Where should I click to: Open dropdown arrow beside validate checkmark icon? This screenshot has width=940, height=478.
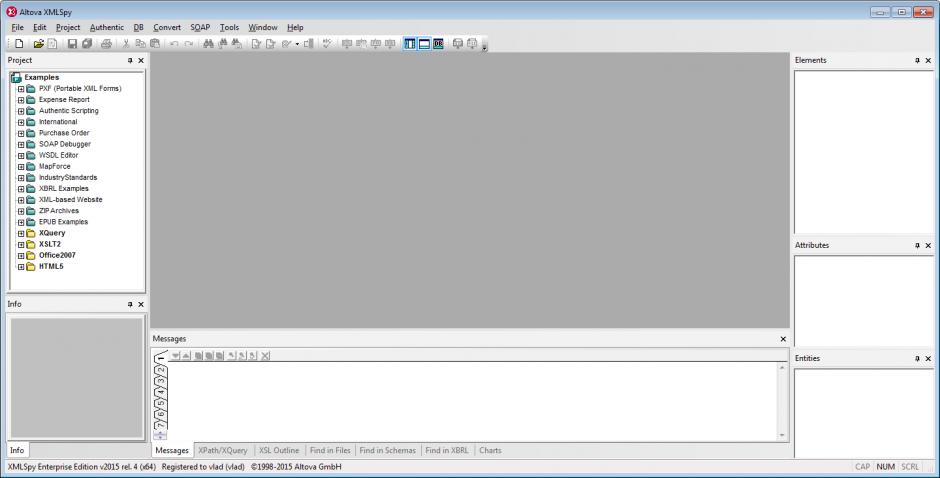click(297, 44)
